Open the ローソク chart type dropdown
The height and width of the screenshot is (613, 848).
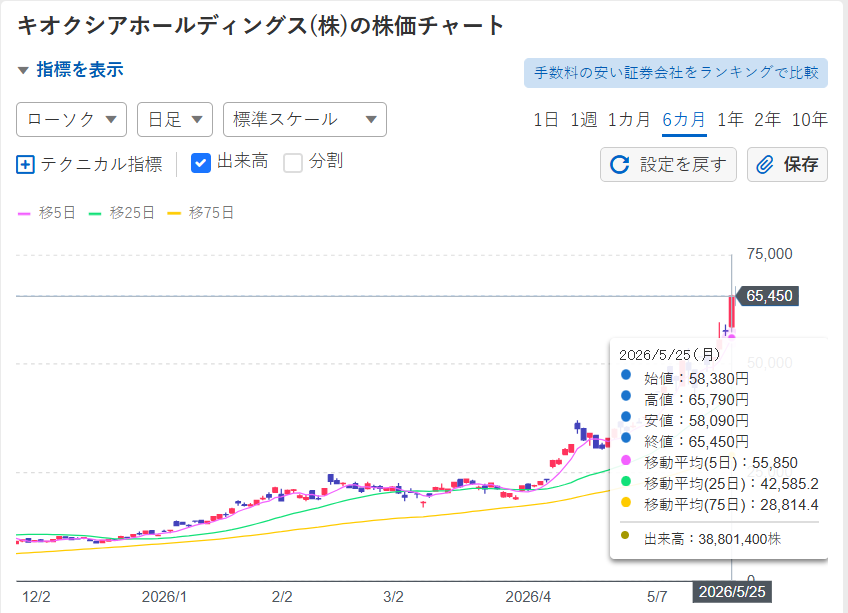(71, 120)
